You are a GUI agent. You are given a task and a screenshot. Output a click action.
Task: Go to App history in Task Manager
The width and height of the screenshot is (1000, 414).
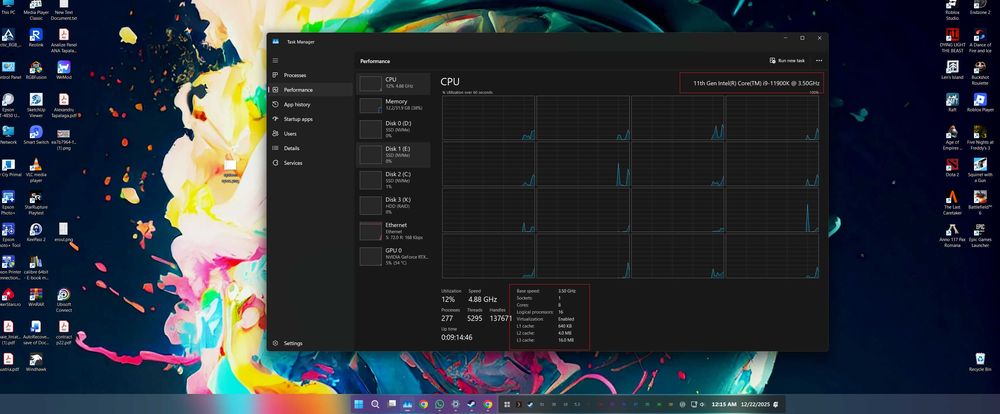(310, 105)
